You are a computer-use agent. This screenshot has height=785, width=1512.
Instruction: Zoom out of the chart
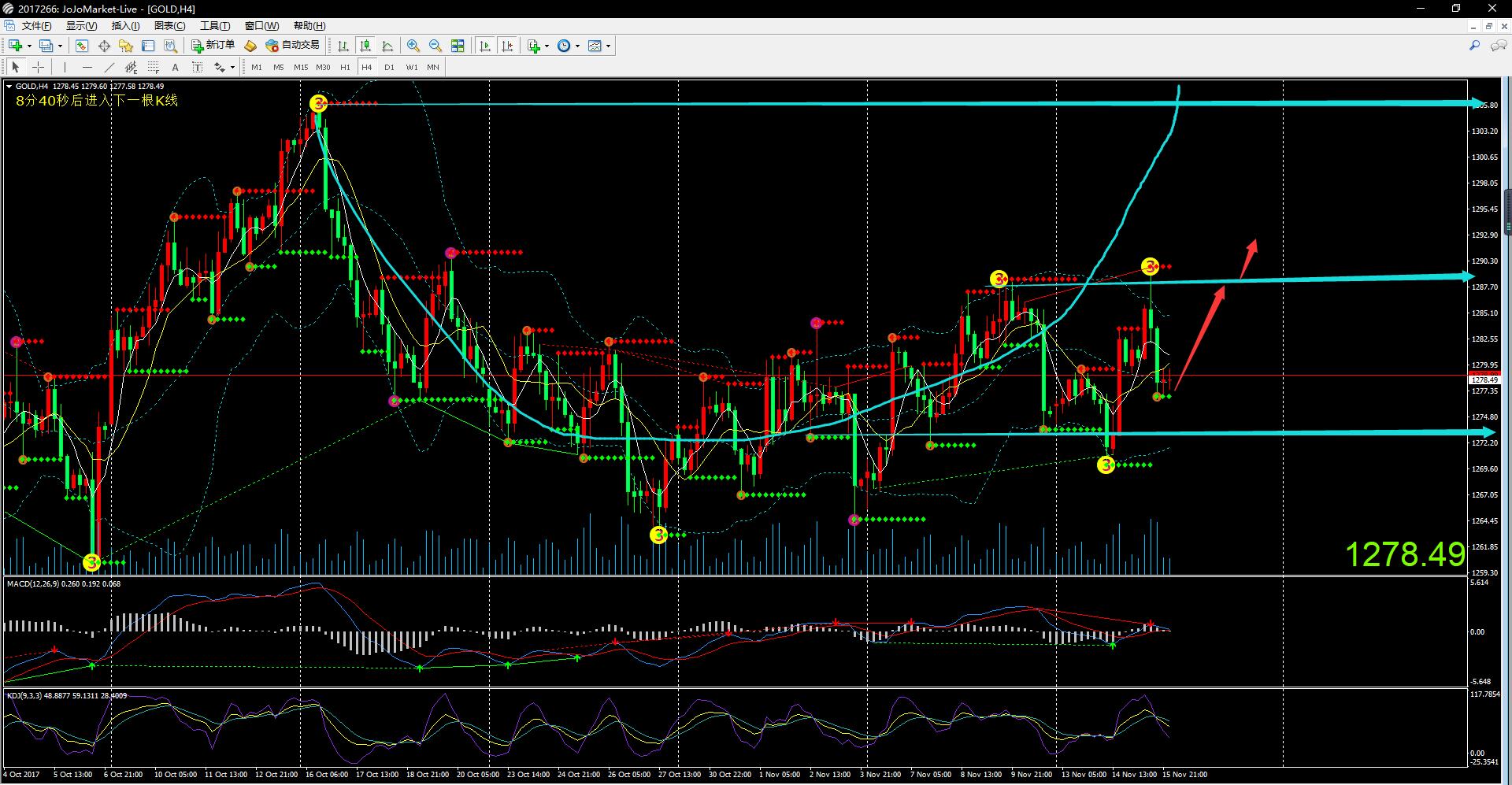[435, 46]
